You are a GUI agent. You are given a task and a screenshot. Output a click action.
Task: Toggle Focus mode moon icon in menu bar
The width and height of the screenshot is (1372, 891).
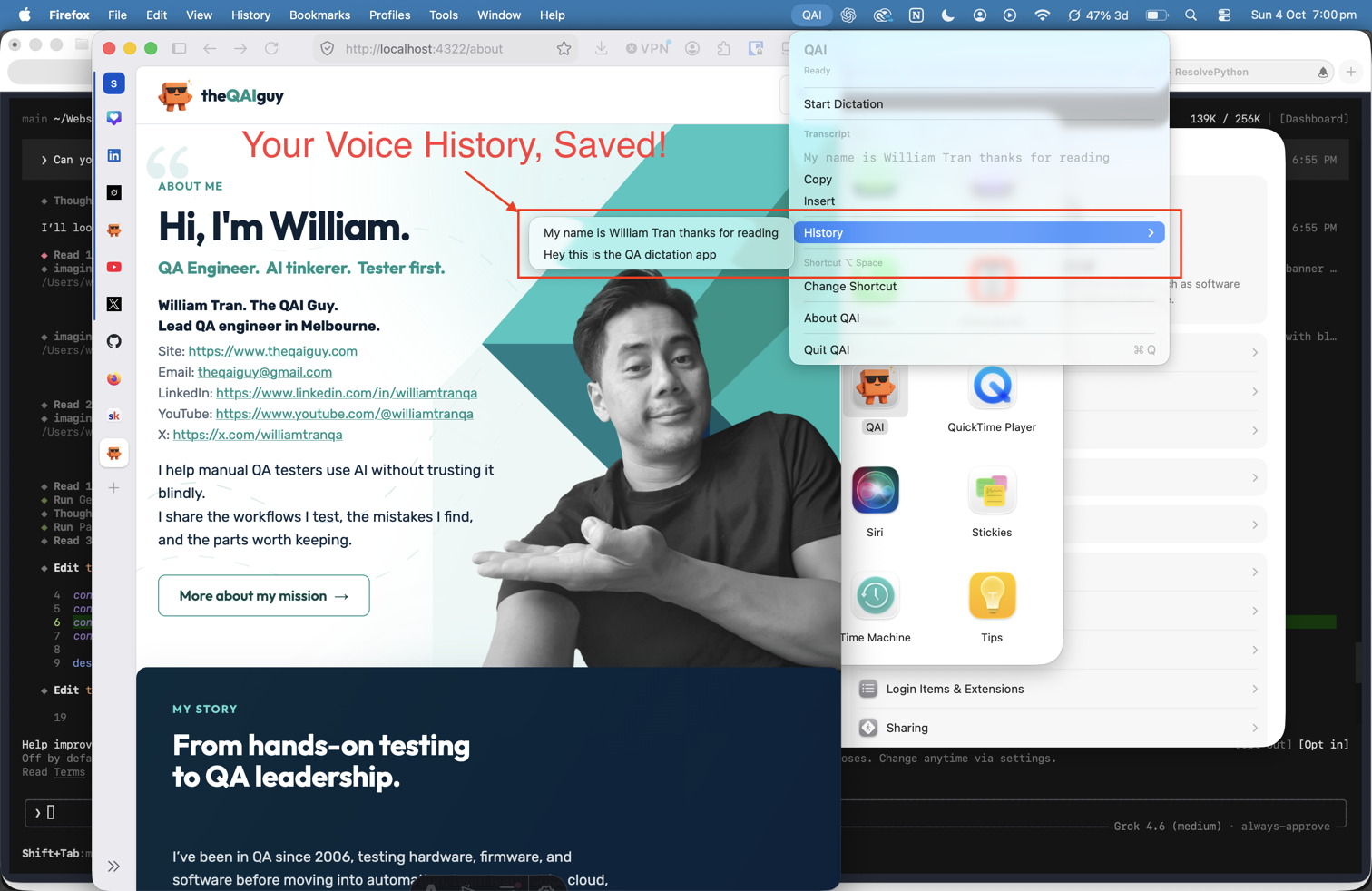(x=948, y=15)
